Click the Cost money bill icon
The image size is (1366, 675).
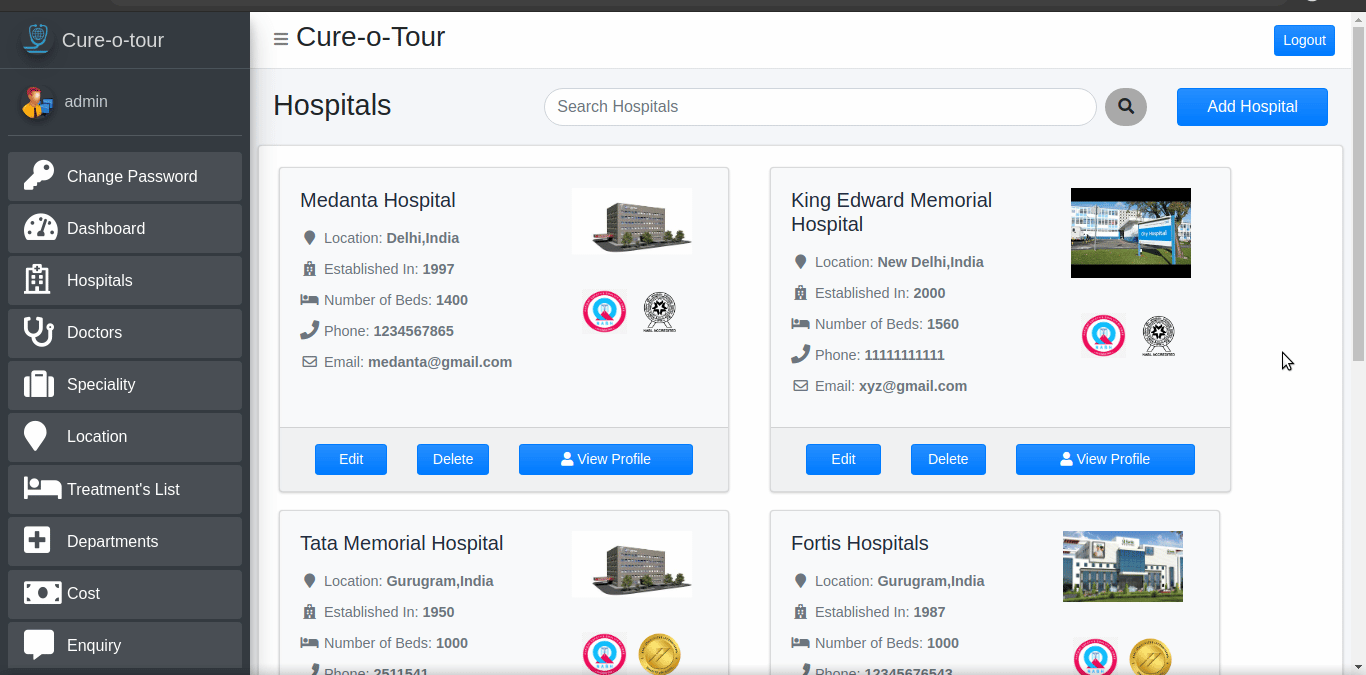[43, 593]
